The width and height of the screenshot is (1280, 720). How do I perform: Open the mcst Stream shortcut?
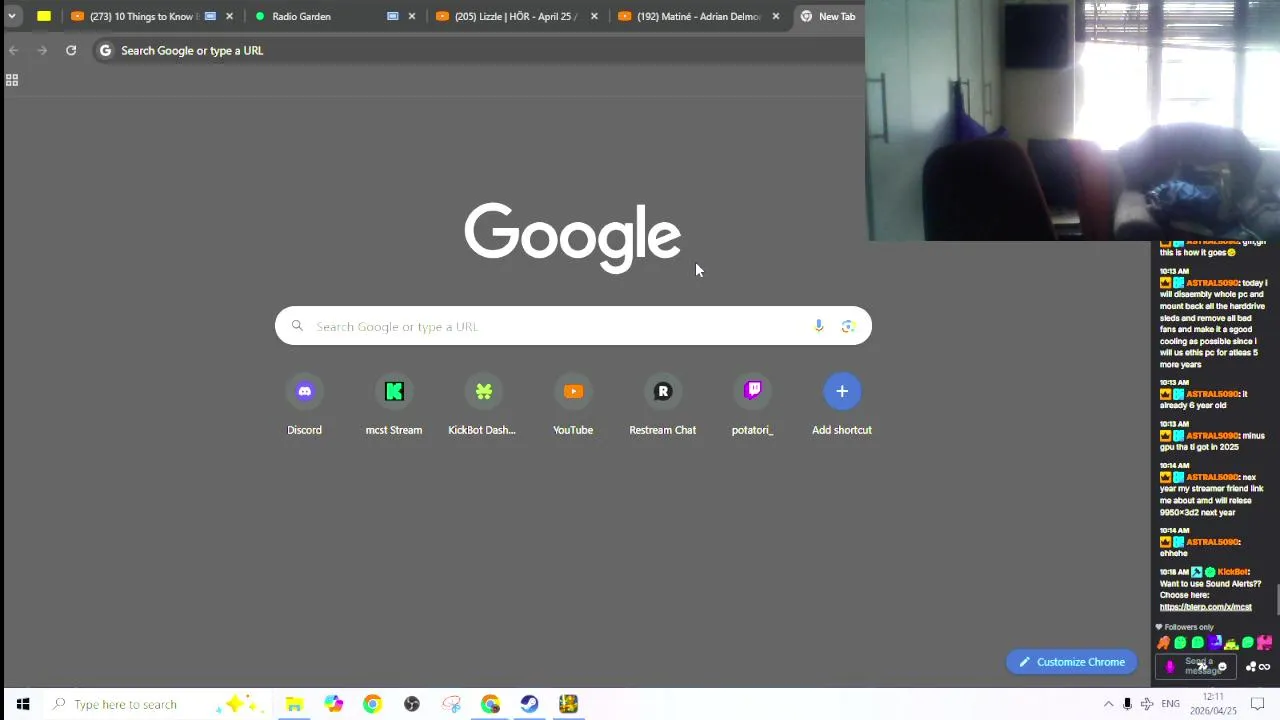394,404
